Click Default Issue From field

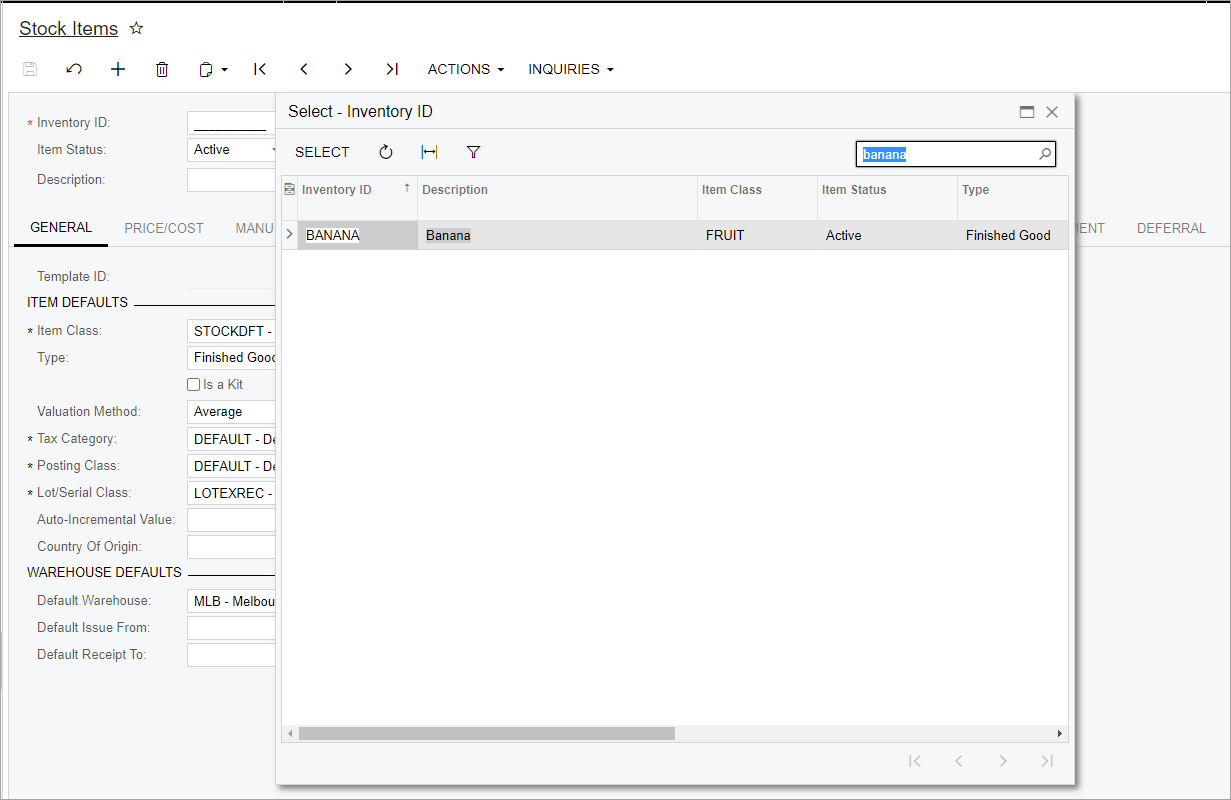pos(231,628)
